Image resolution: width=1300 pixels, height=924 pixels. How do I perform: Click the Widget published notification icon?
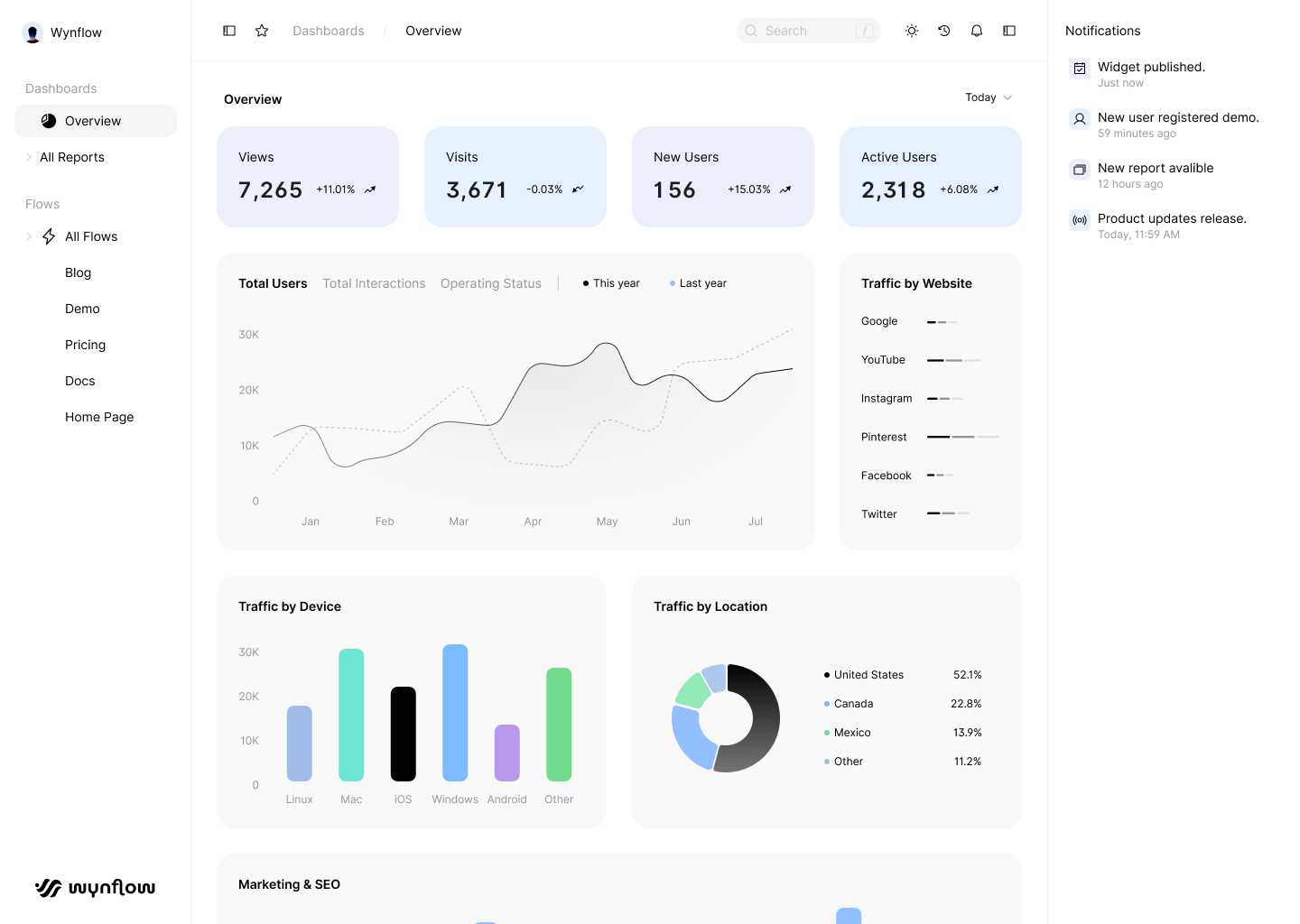pyautogui.click(x=1080, y=69)
